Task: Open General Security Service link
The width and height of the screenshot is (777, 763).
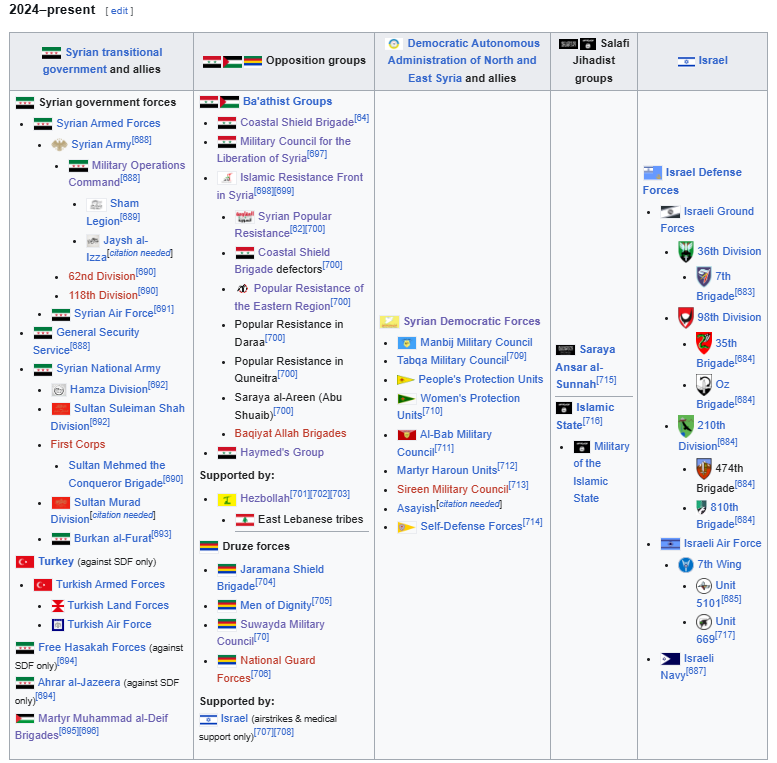Action: (x=86, y=341)
